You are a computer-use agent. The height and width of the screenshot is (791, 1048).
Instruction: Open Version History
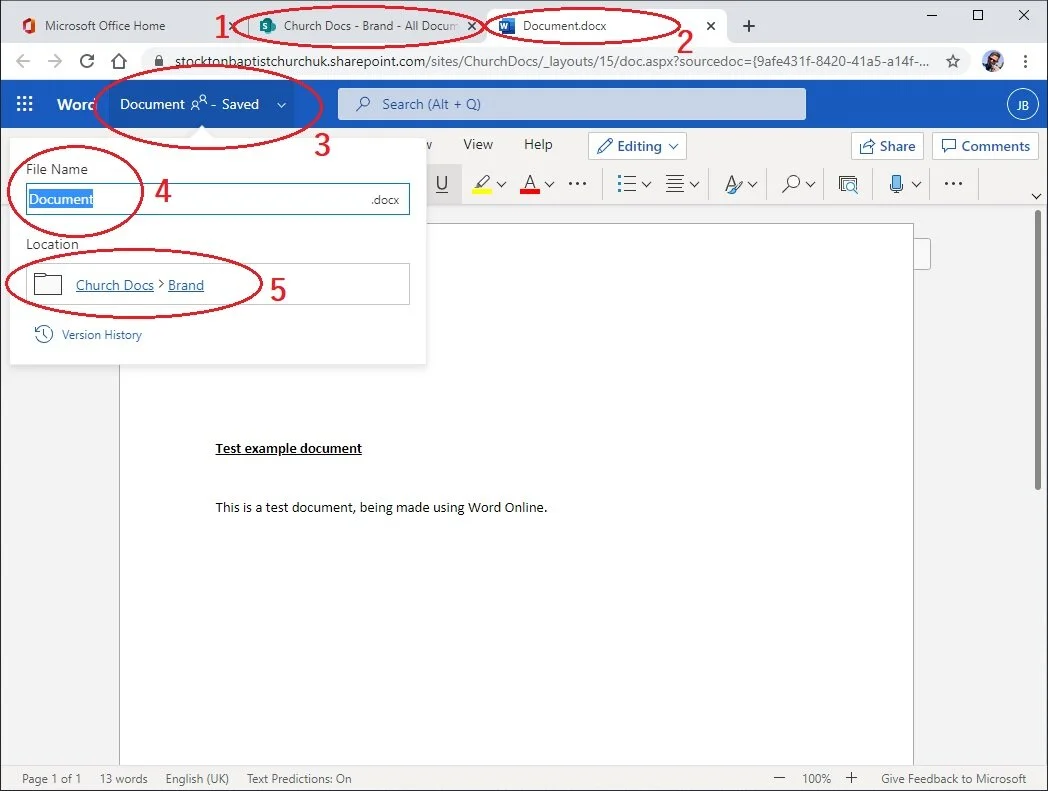point(88,334)
